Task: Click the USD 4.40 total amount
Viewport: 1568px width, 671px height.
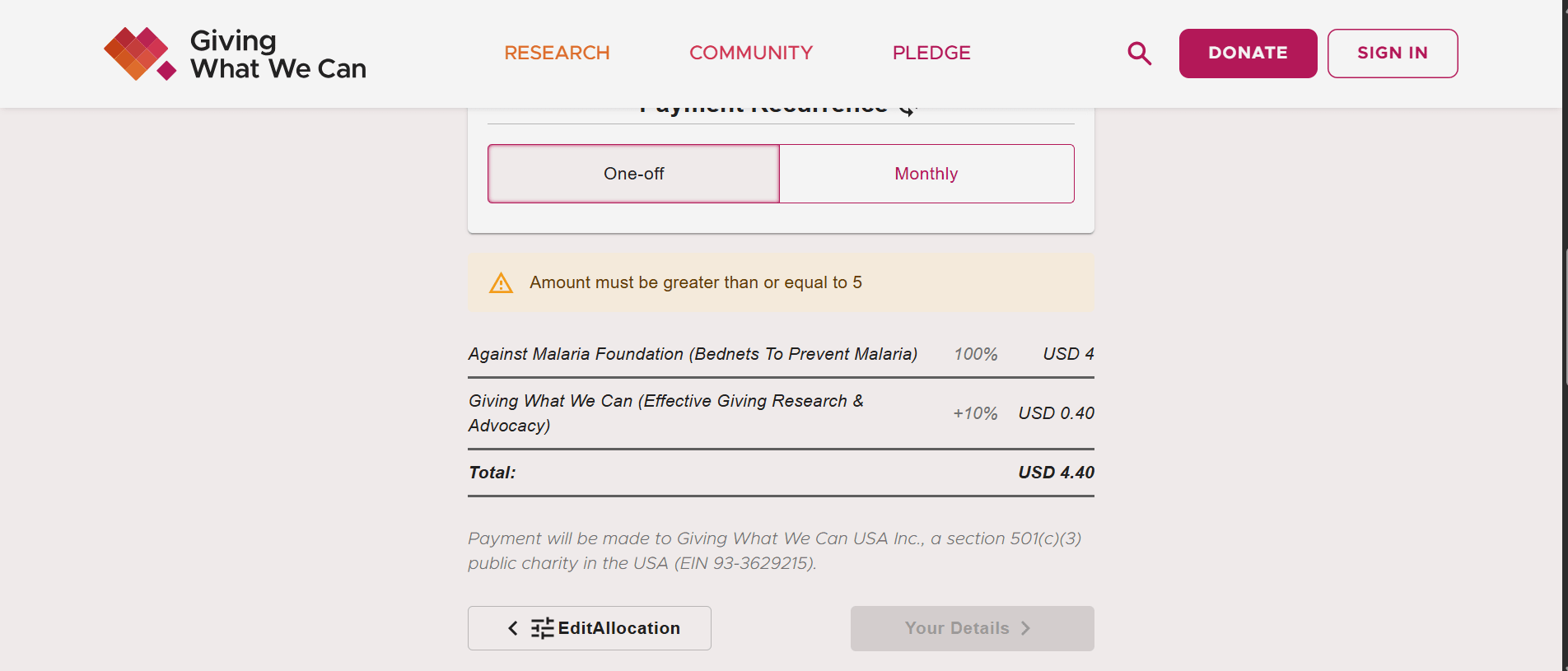Action: [1056, 473]
